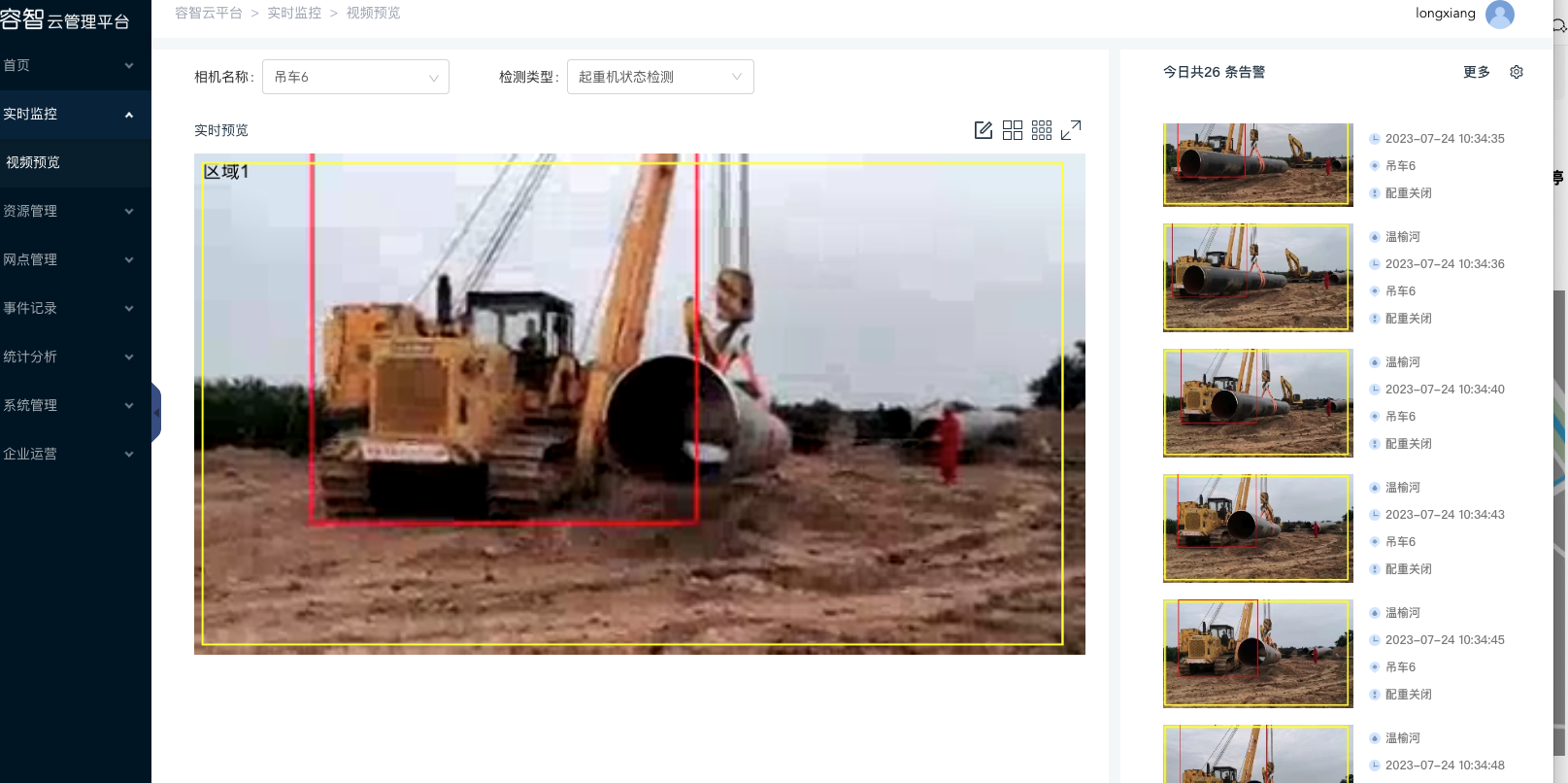
Task: Click 今日共26 条告警 heading
Action: (1214, 72)
